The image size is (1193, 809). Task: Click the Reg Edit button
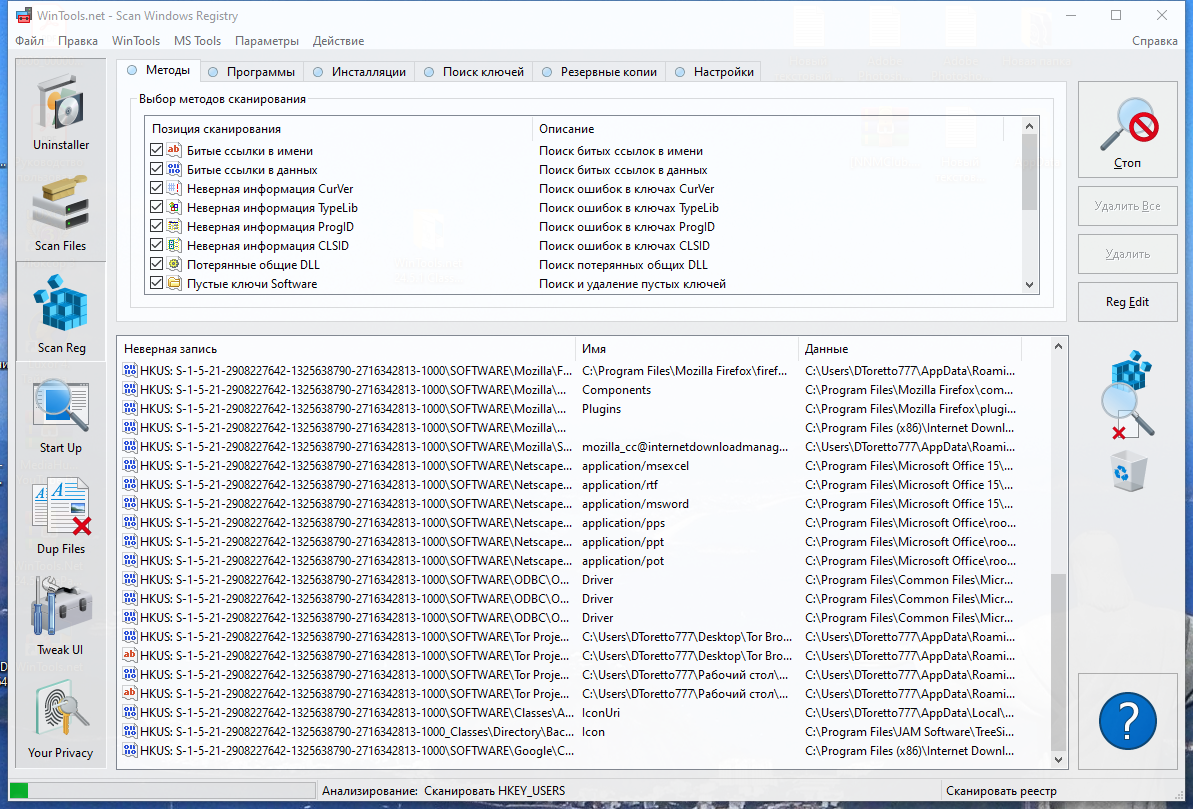point(1128,302)
